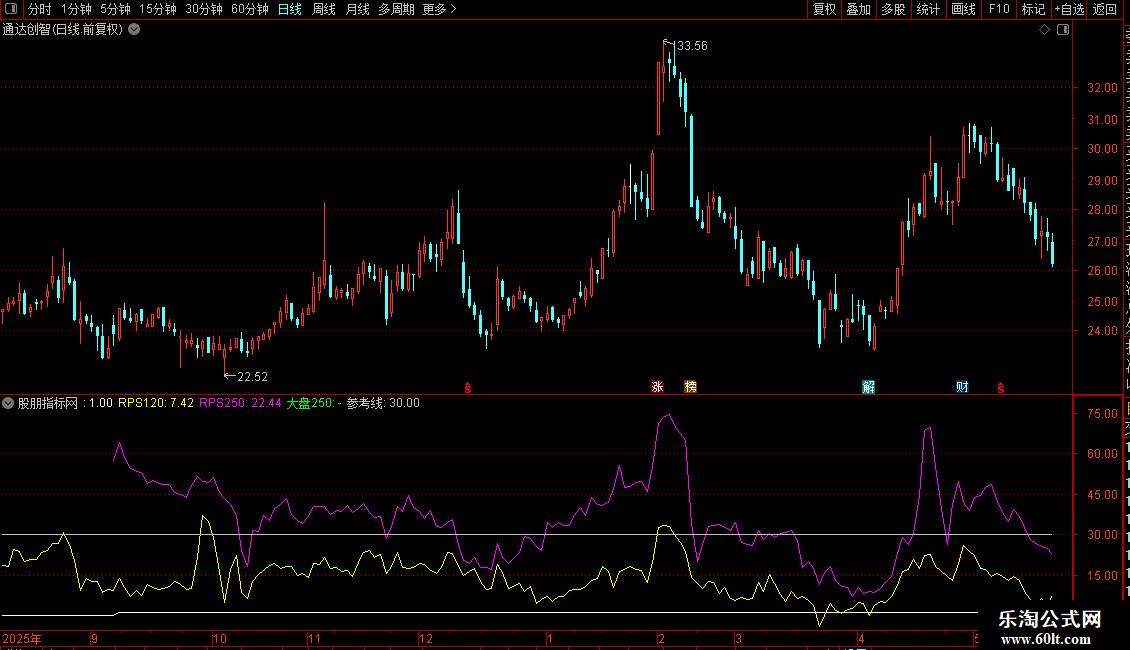1130x650 pixels.
Task: Click the 叠加 overlay button
Action: 858,9
